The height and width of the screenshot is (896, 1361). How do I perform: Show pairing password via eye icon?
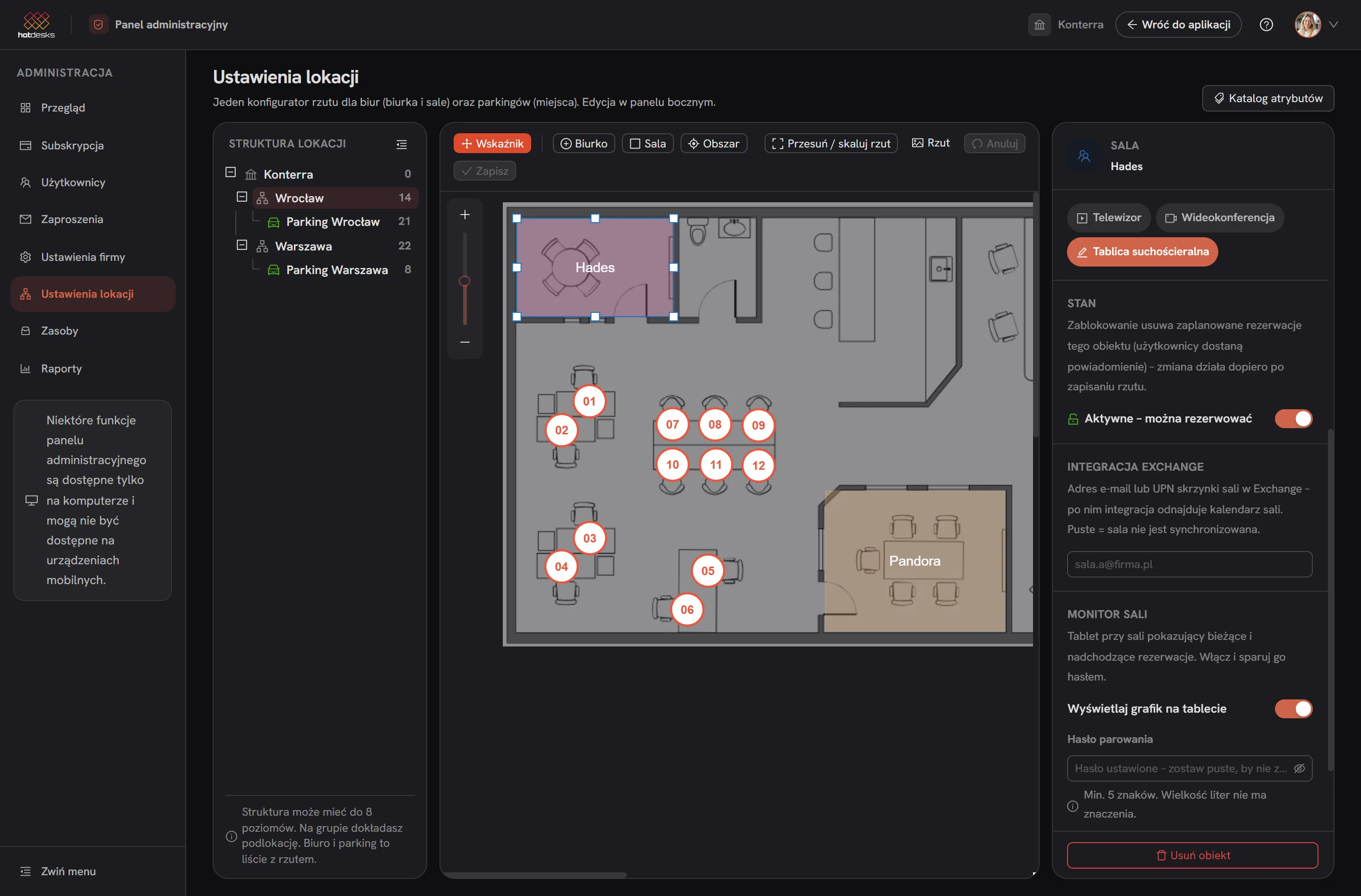[1299, 768]
